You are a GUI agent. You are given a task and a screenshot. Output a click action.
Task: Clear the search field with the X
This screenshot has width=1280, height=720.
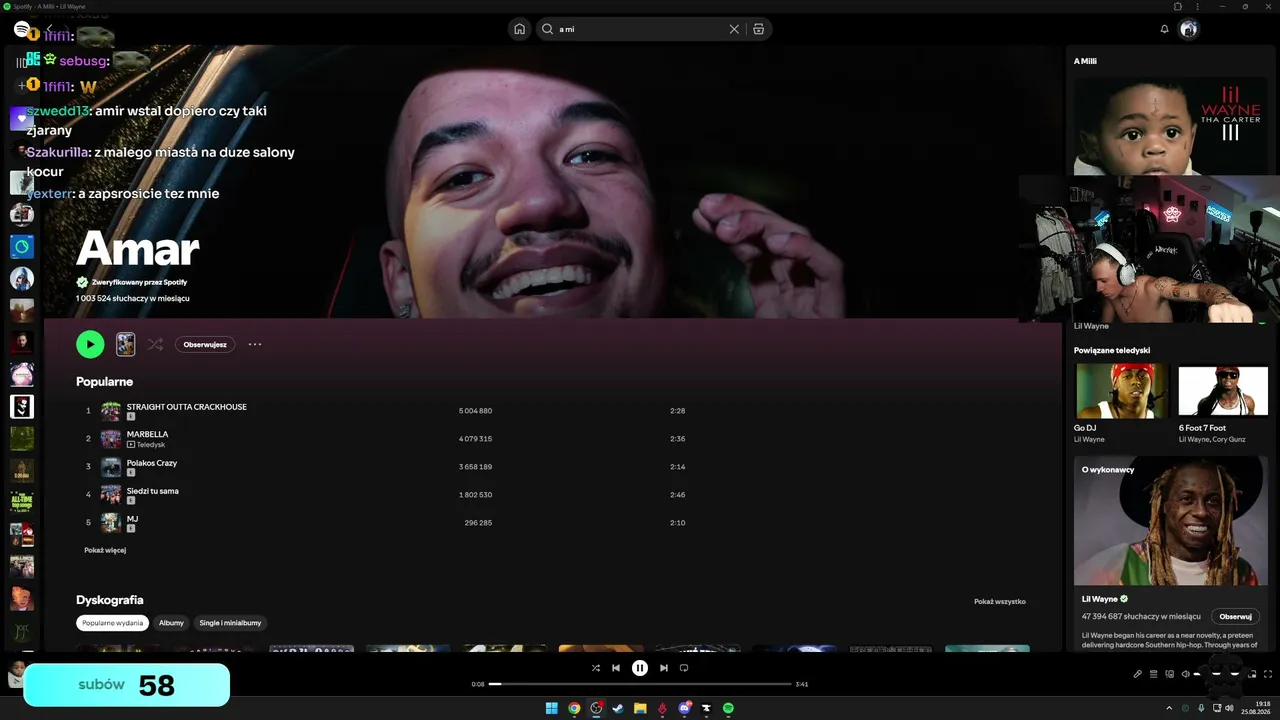tap(734, 29)
